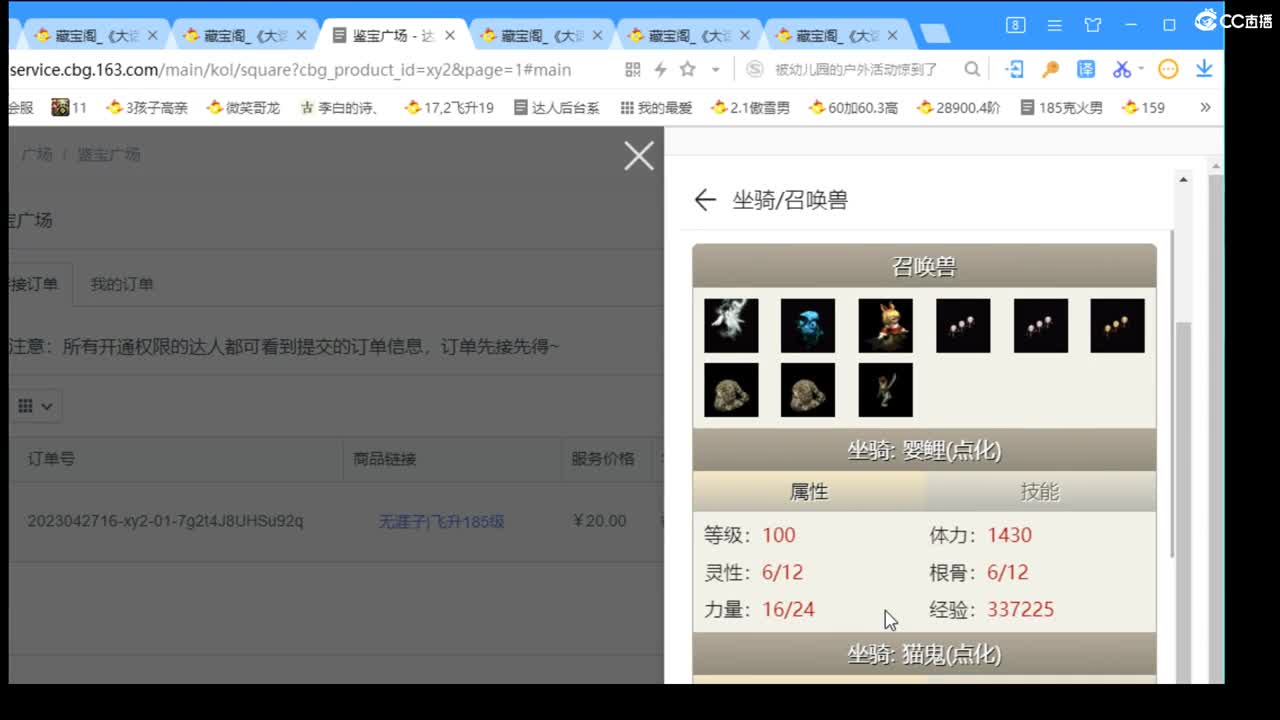This screenshot has height=720, width=1280.
Task: Click the translate toolbar icon
Action: 1086,69
